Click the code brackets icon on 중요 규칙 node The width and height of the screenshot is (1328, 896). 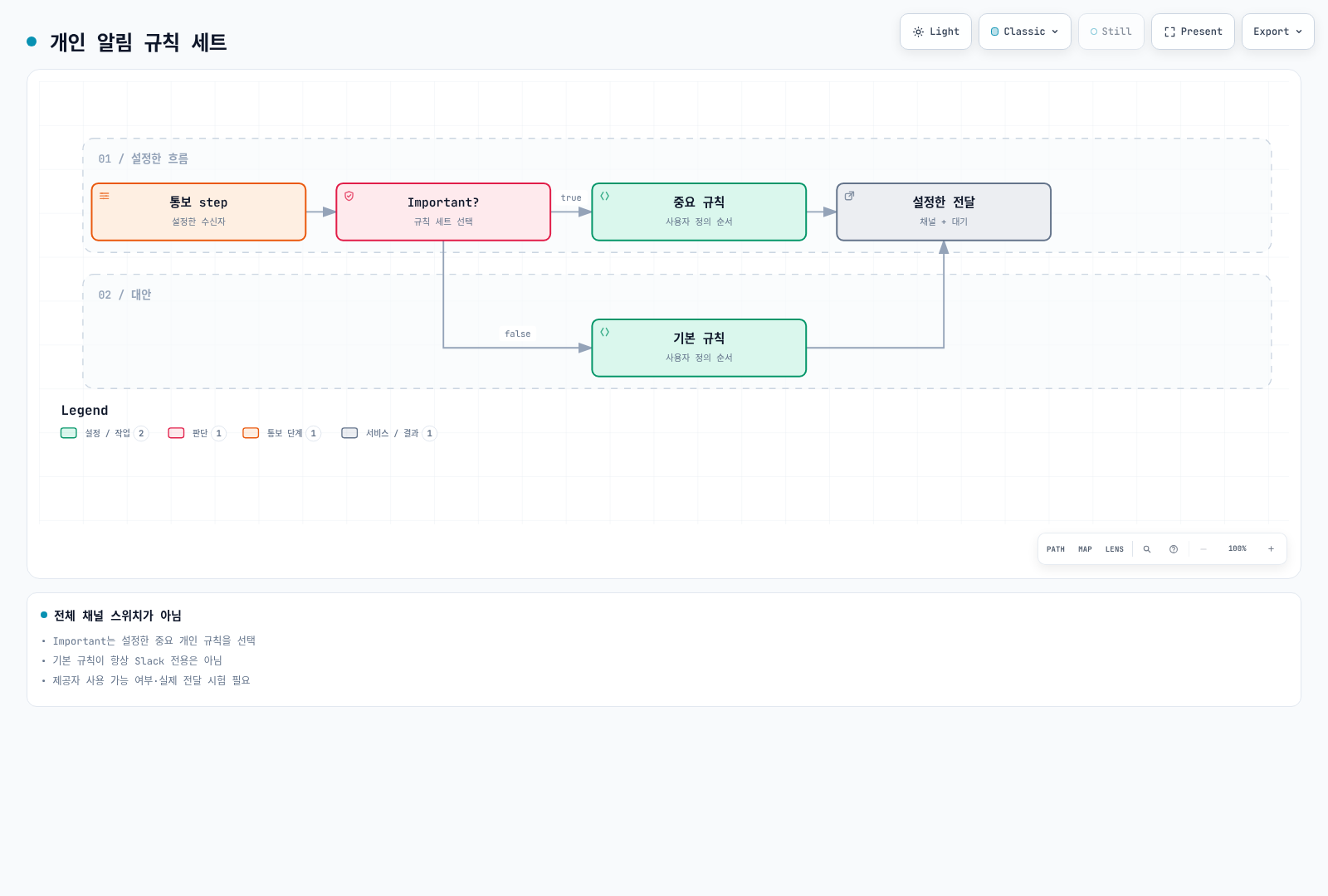click(x=605, y=196)
